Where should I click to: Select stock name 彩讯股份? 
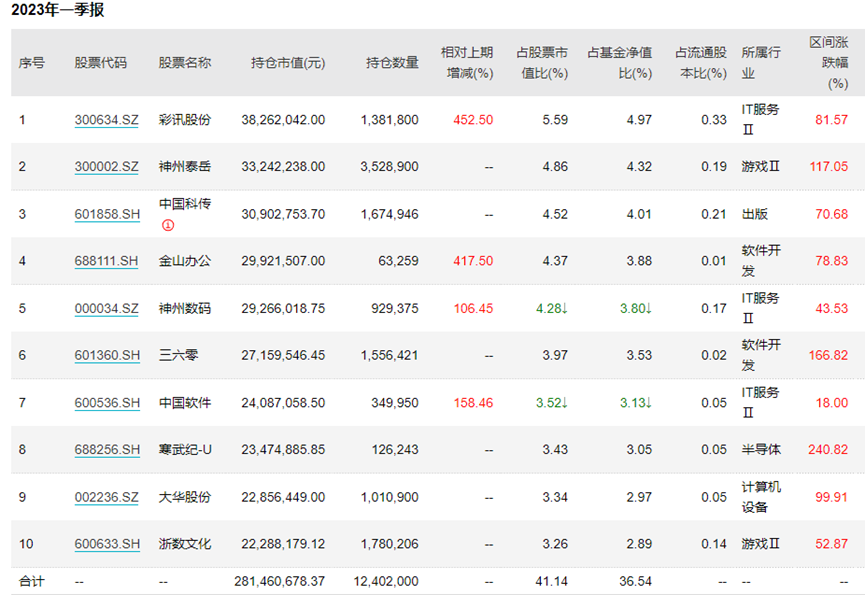click(x=185, y=120)
